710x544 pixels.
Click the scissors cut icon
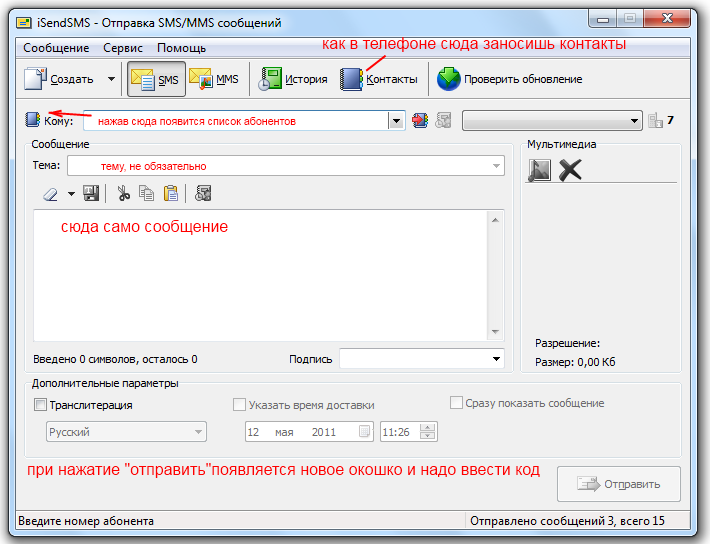click(123, 193)
